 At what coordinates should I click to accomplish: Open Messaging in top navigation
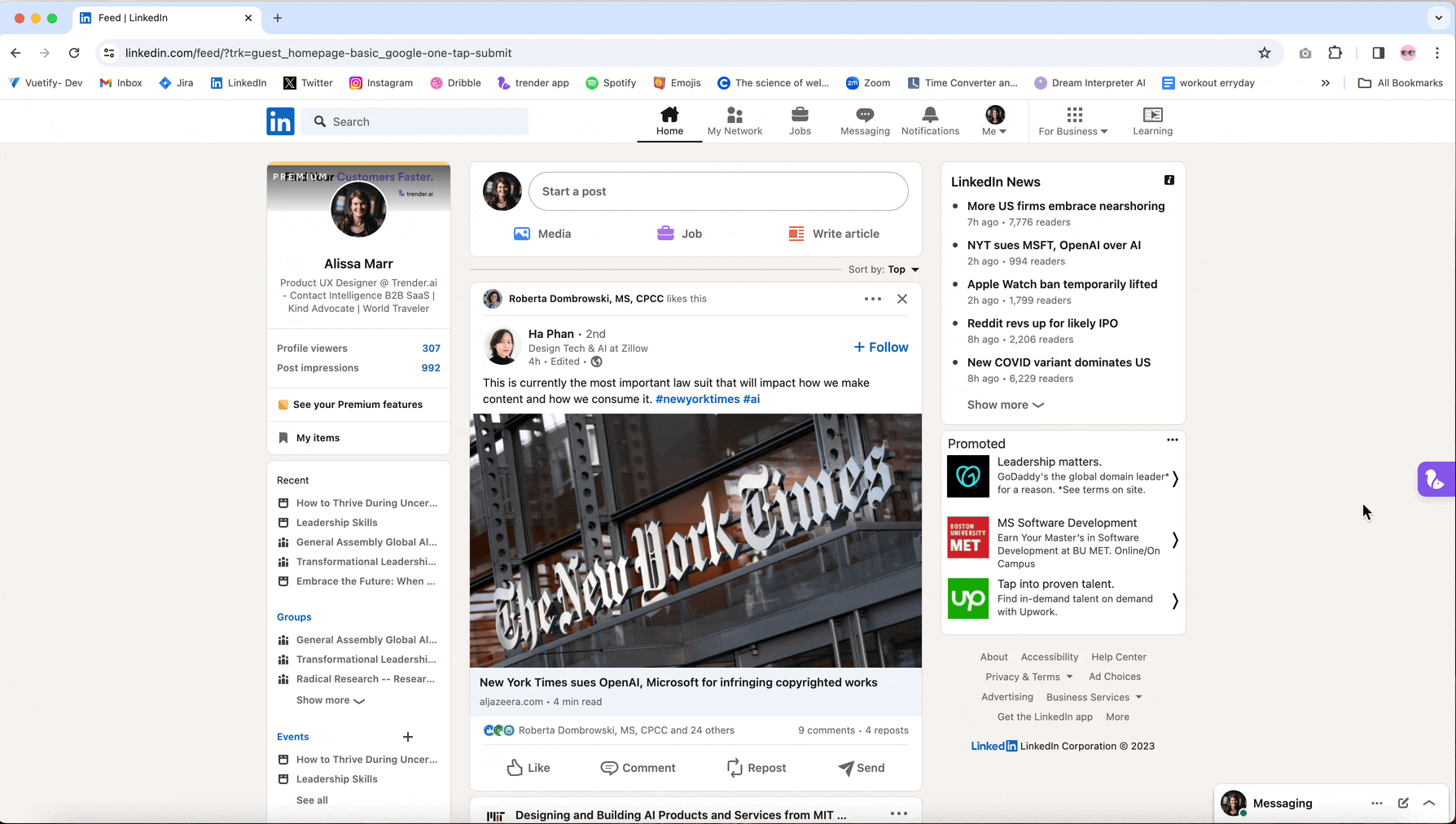pyautogui.click(x=865, y=121)
